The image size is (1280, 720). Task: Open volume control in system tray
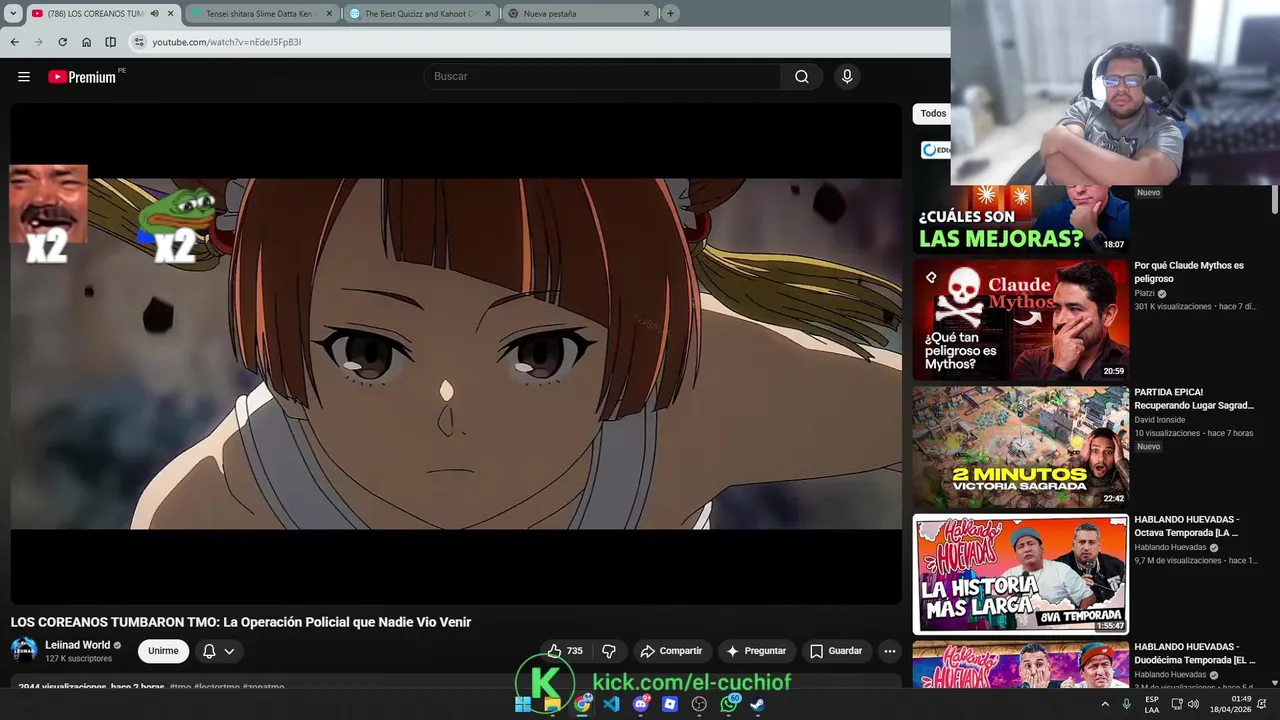point(1193,704)
